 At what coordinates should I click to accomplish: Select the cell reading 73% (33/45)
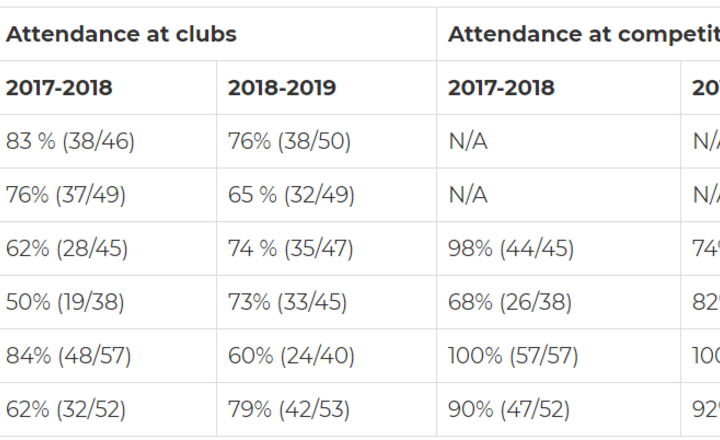click(289, 302)
